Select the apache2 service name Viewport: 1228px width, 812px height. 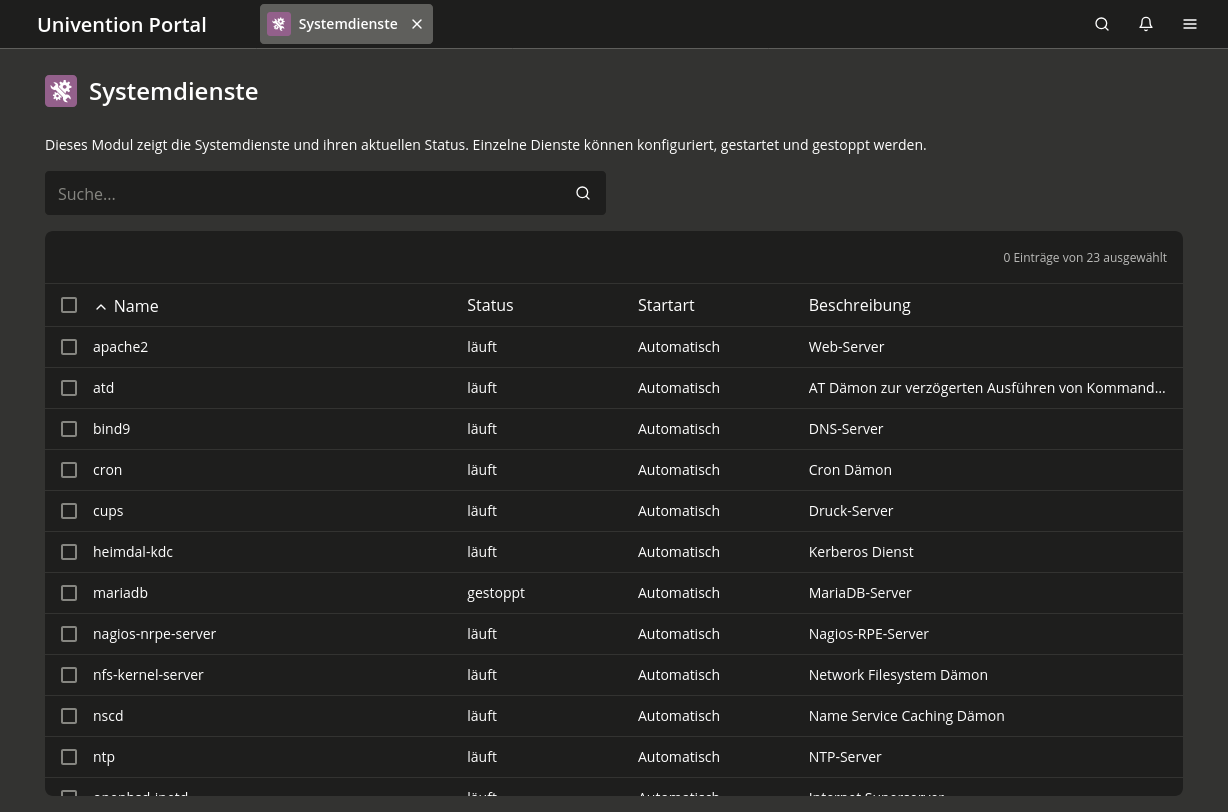[x=120, y=347]
